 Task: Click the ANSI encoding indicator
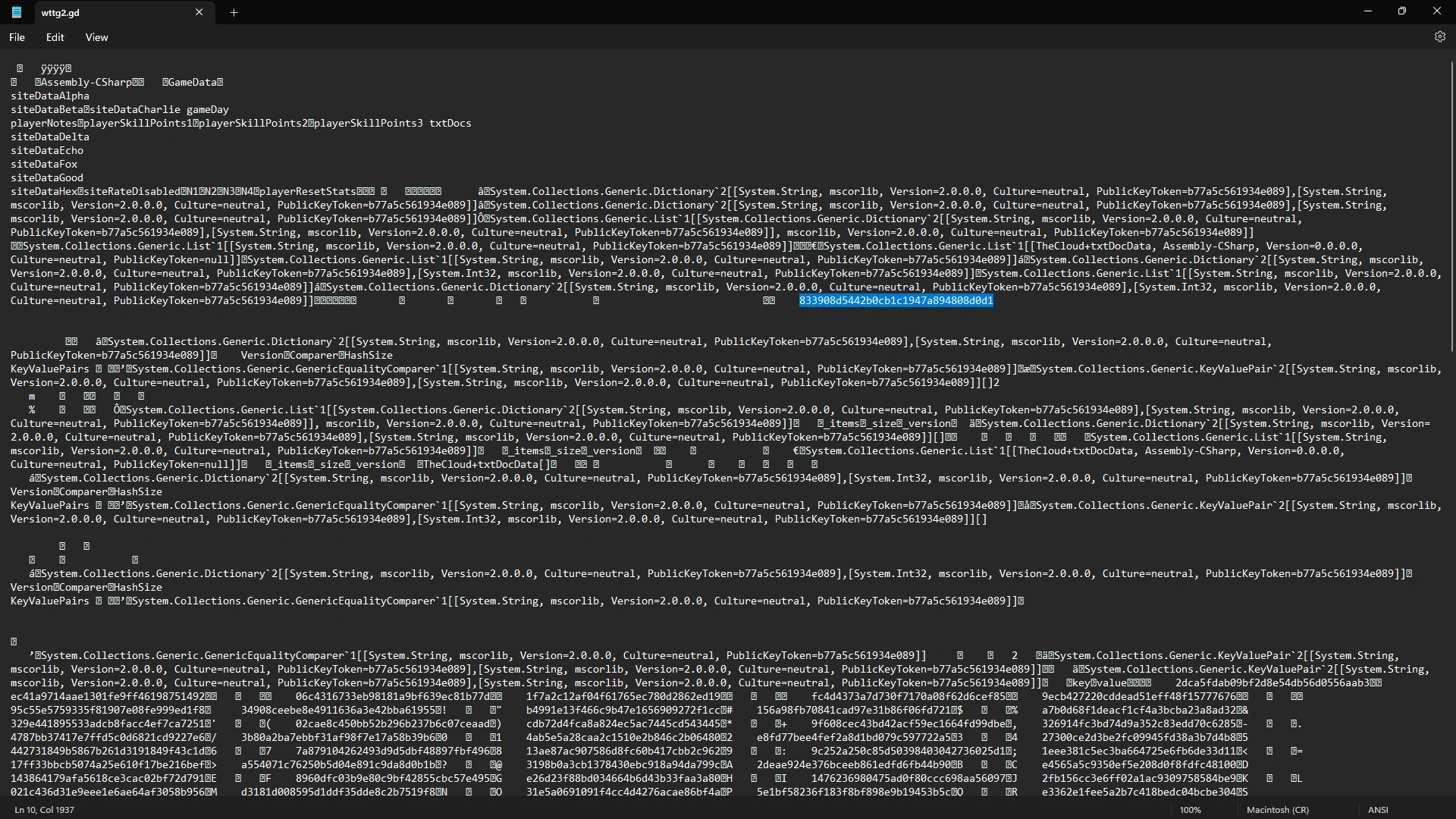pyautogui.click(x=1377, y=810)
